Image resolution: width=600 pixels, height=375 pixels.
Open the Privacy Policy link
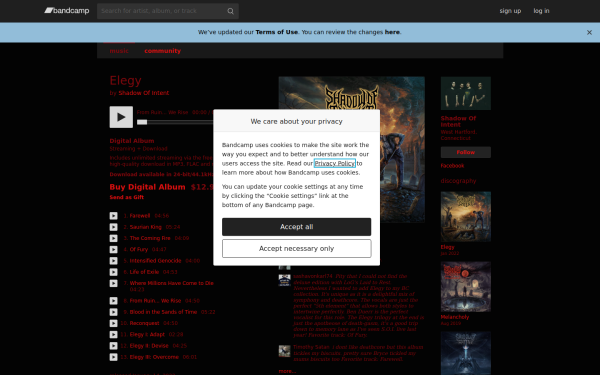pos(334,163)
